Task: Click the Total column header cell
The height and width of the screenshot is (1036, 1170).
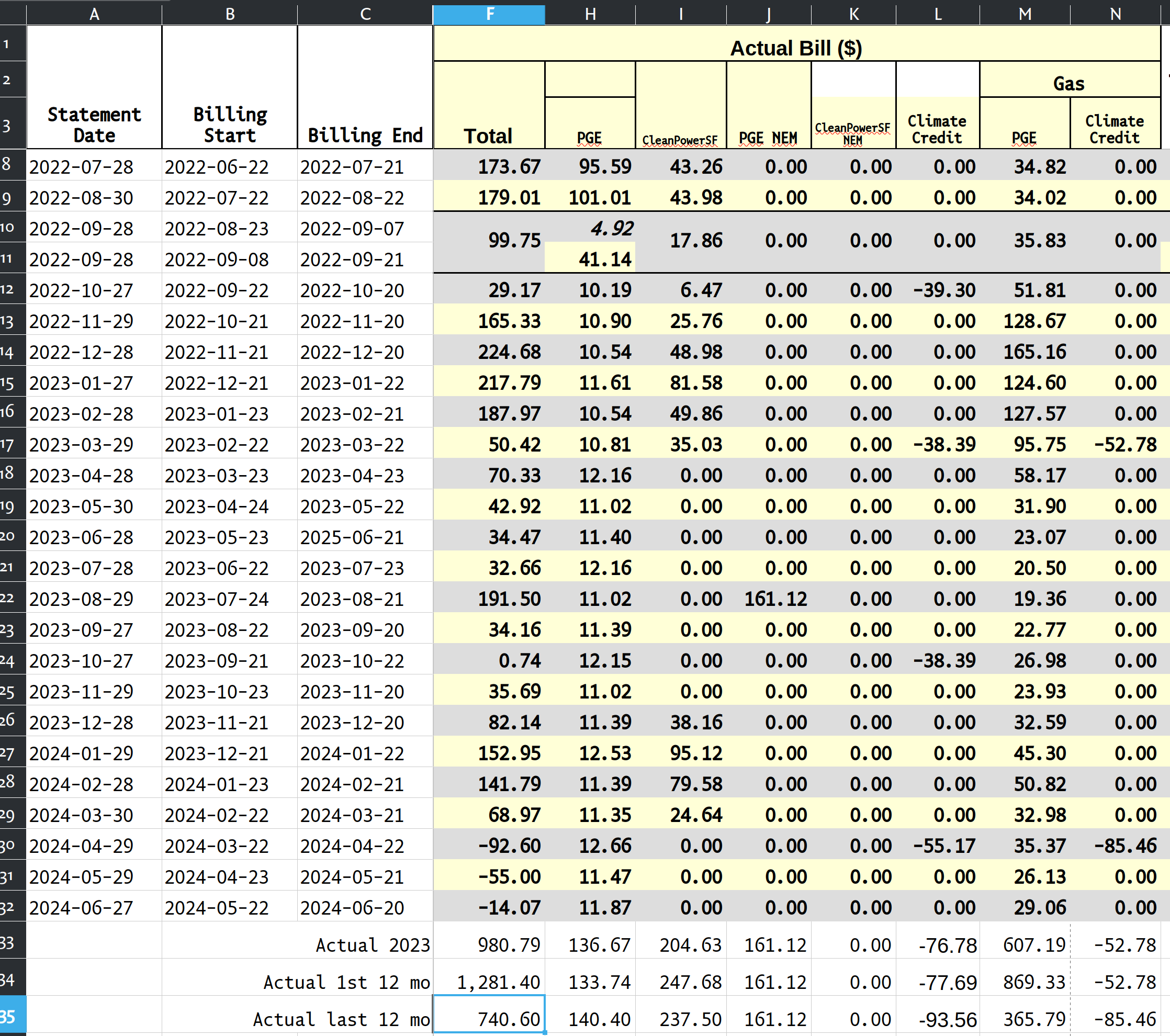Action: click(x=488, y=135)
